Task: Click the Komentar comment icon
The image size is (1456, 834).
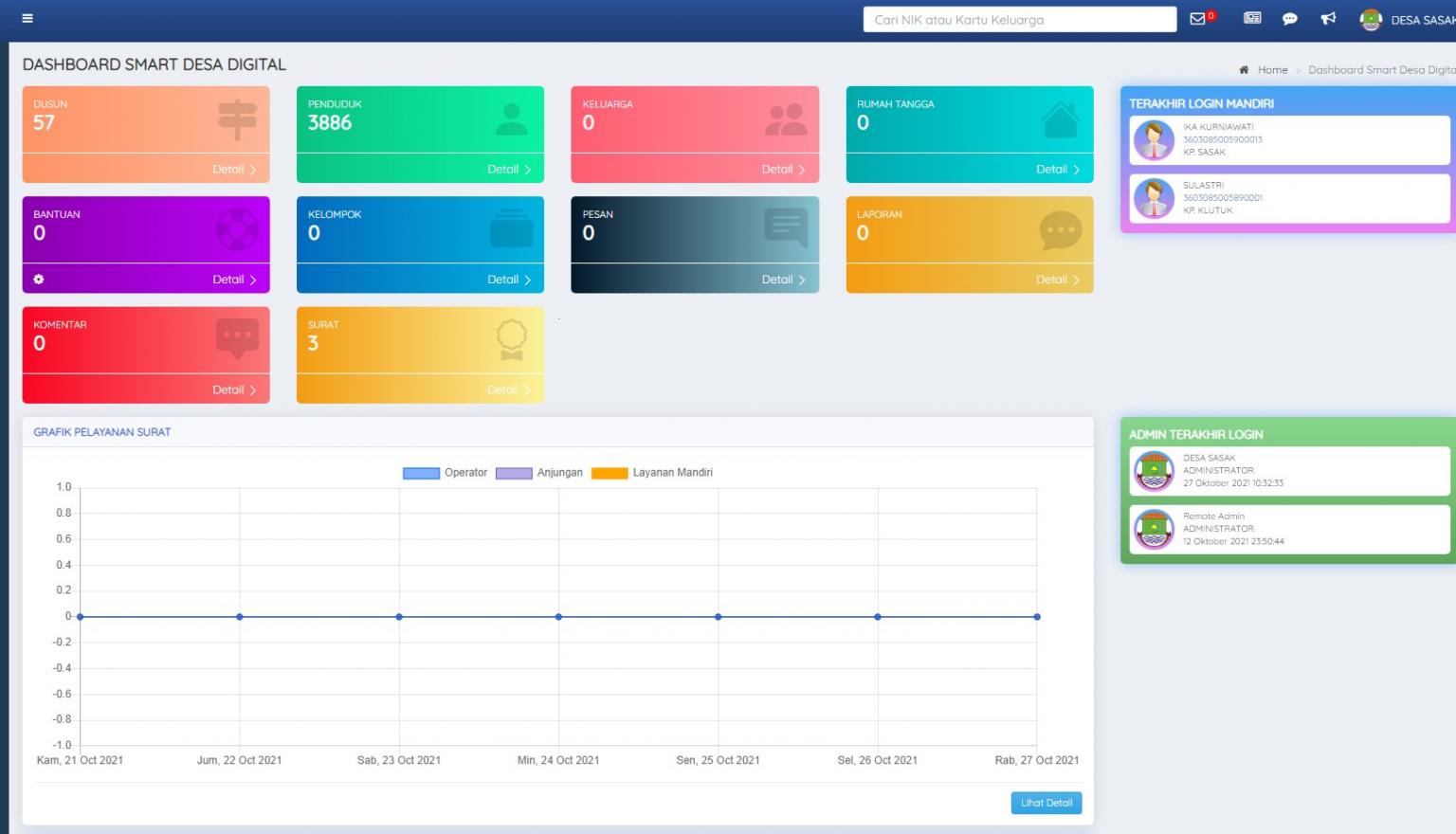Action: click(237, 339)
